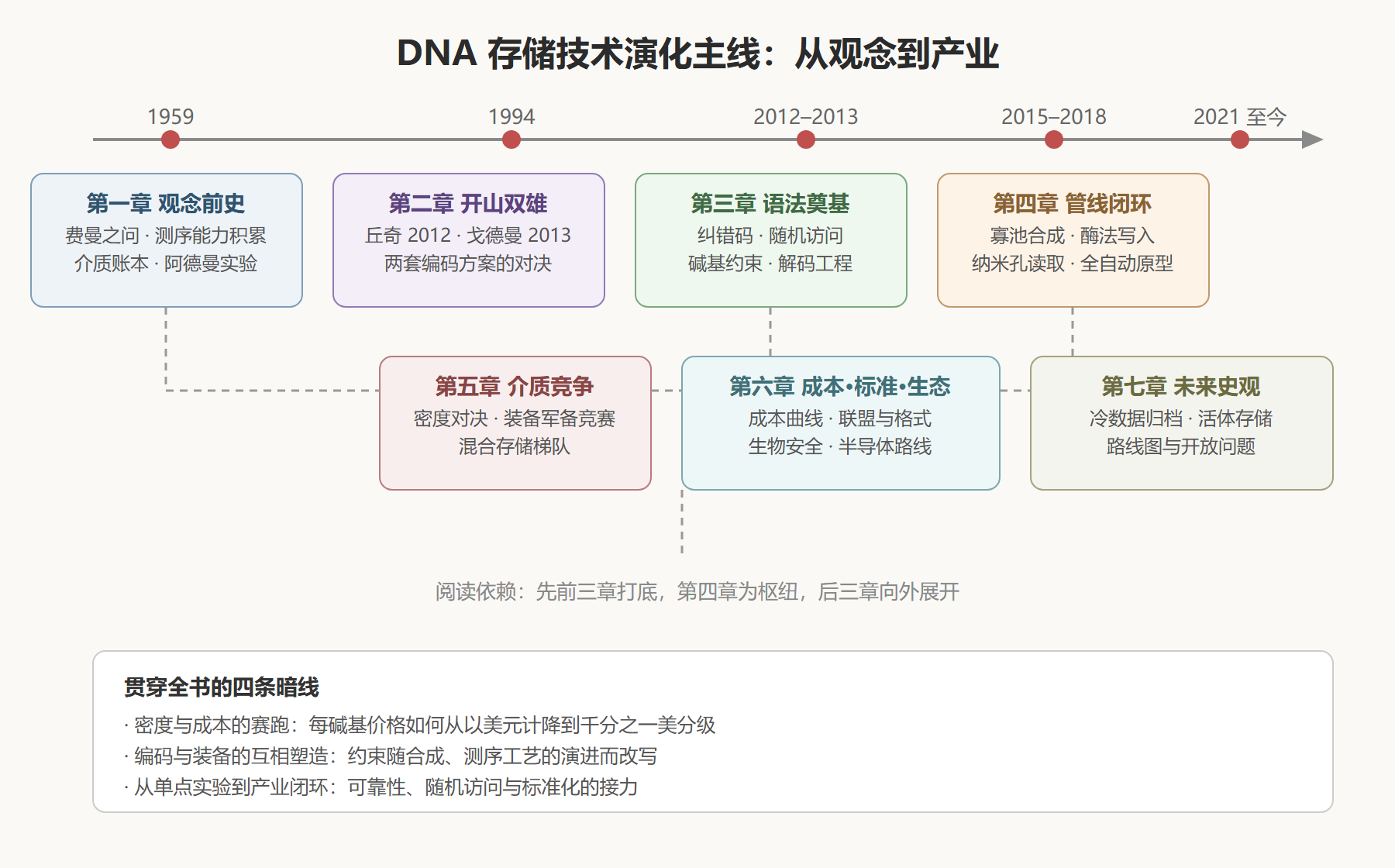Click the text 生物安全 · 半导体路线
Viewport: 1395px width, 868px height.
click(840, 446)
